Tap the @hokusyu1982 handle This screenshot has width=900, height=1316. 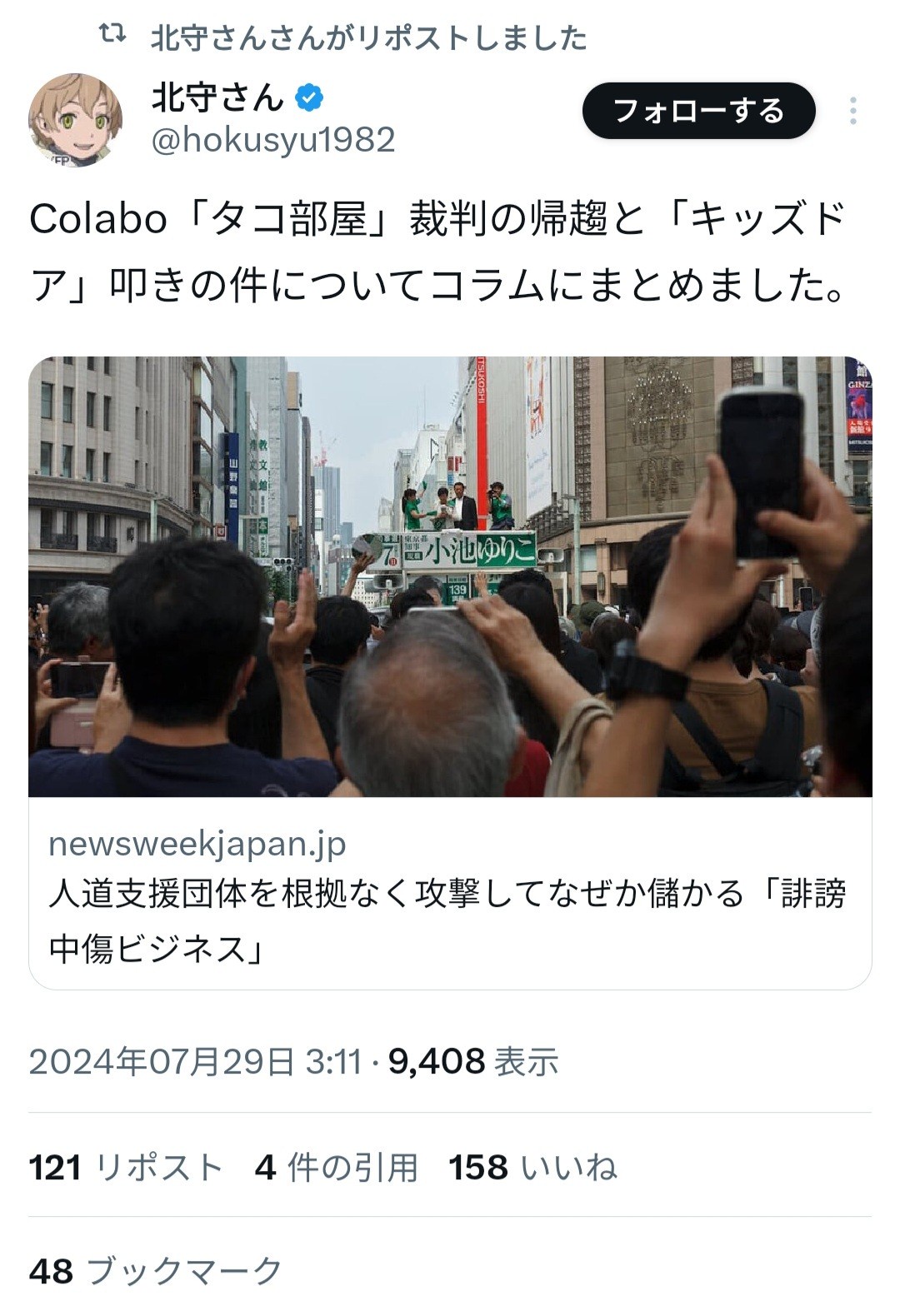[273, 140]
